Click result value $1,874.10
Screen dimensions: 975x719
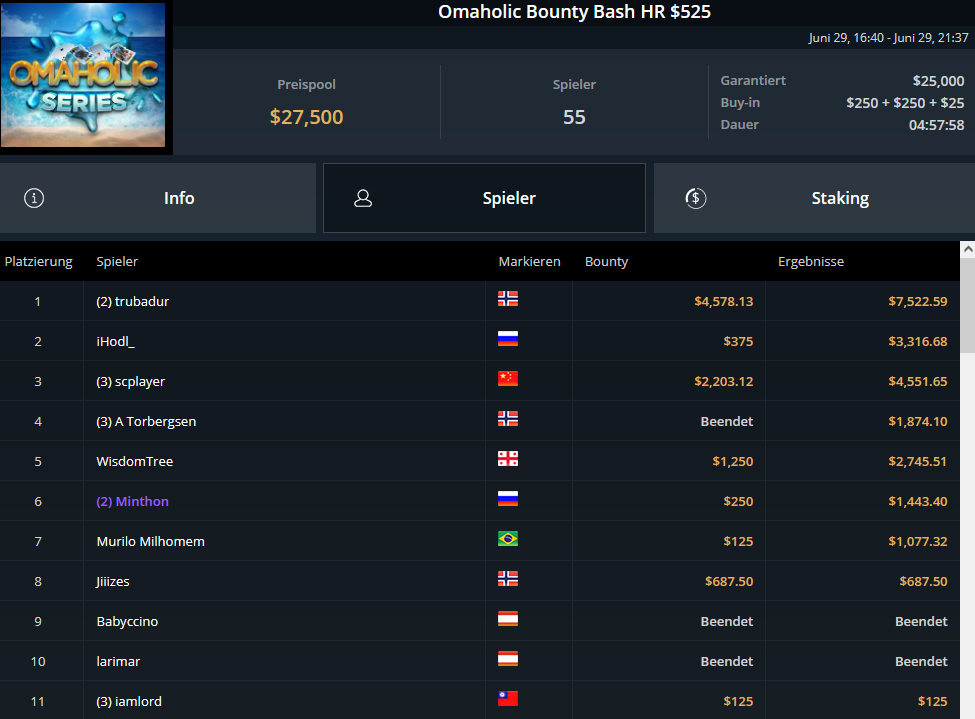[918, 421]
